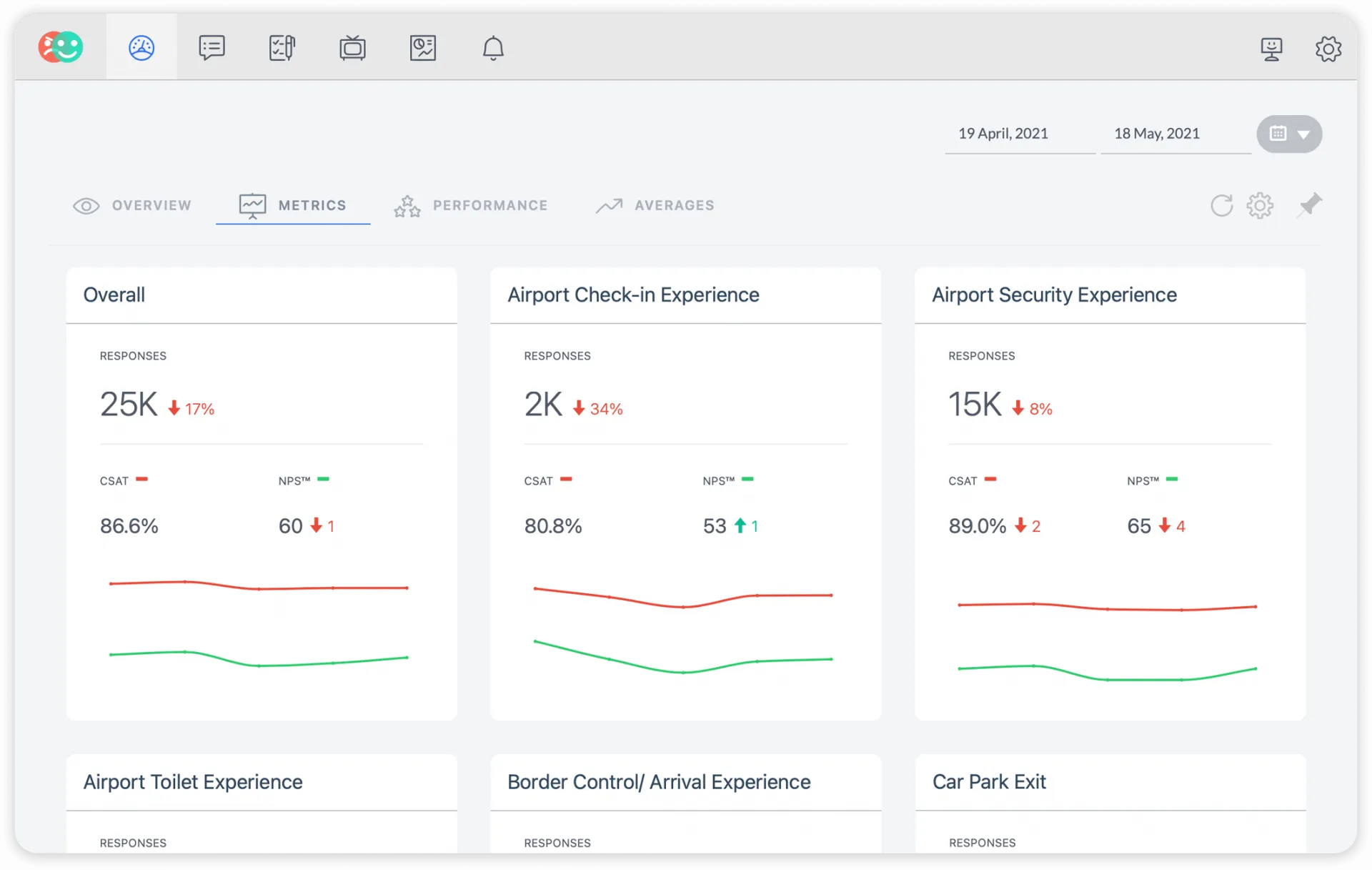Screen dimensions: 1372x870
Task: Open the survey checklist icon
Action: [x=282, y=48]
